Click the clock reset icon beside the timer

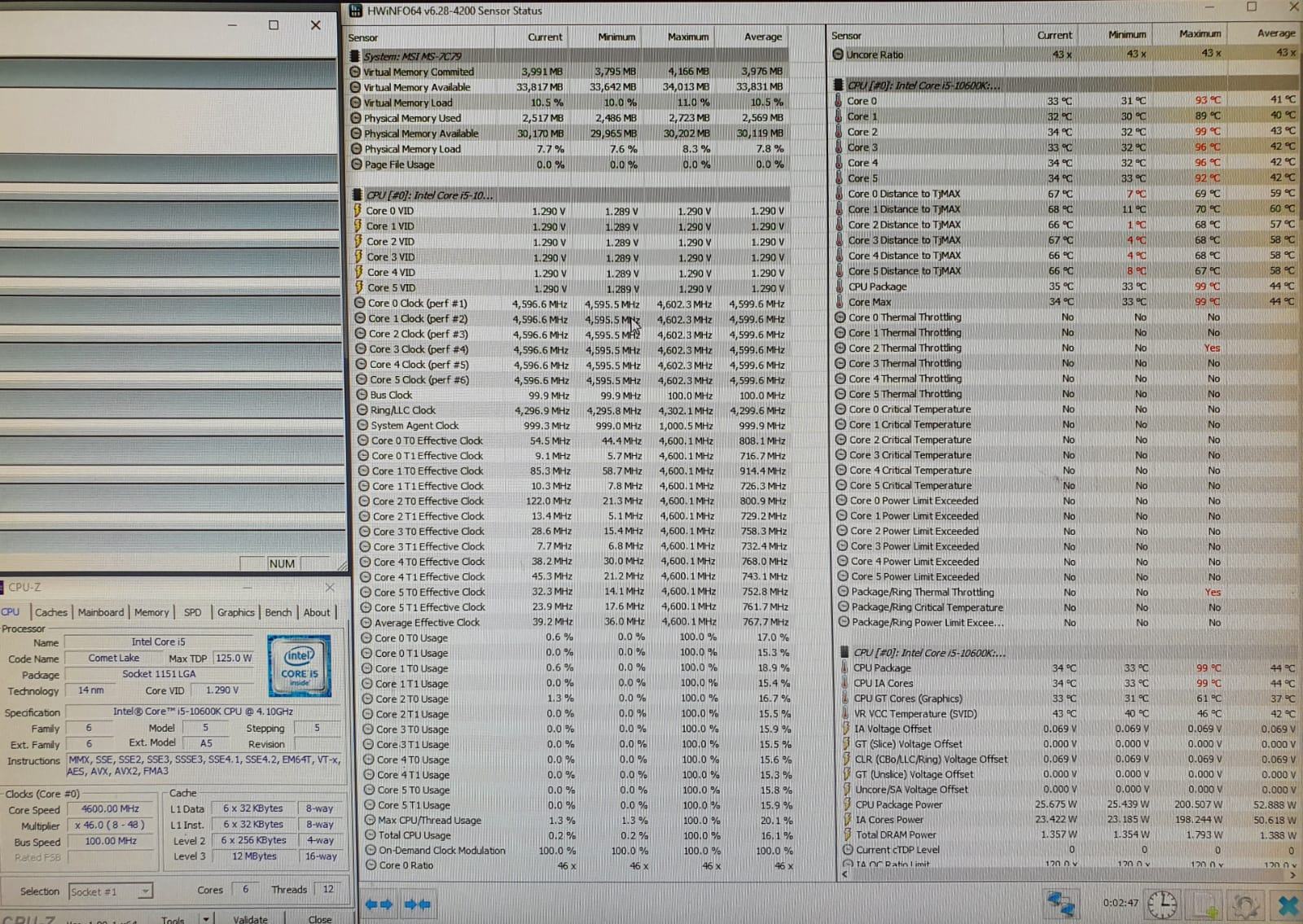pos(1162,904)
